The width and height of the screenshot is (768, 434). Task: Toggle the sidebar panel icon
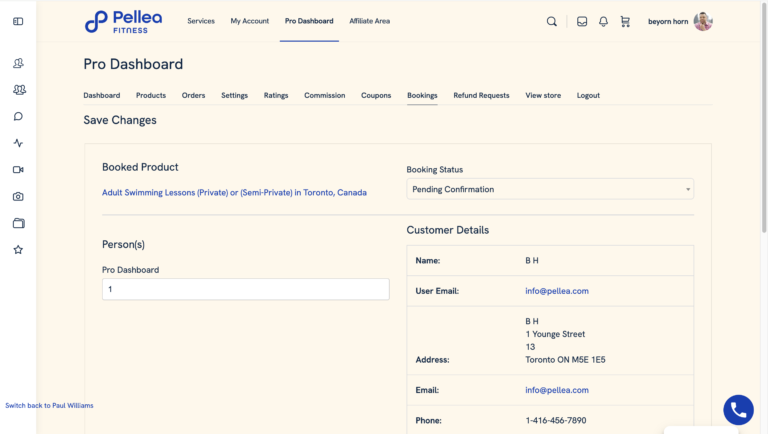[x=18, y=22]
